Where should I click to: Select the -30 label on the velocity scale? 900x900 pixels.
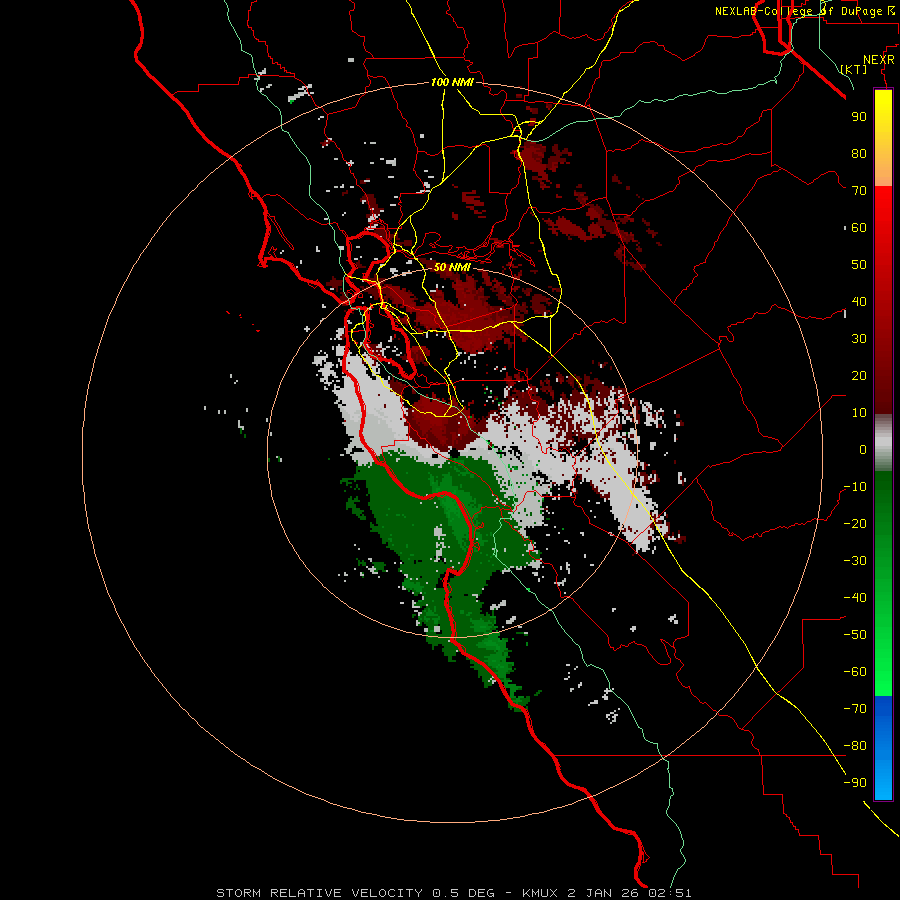coord(855,561)
